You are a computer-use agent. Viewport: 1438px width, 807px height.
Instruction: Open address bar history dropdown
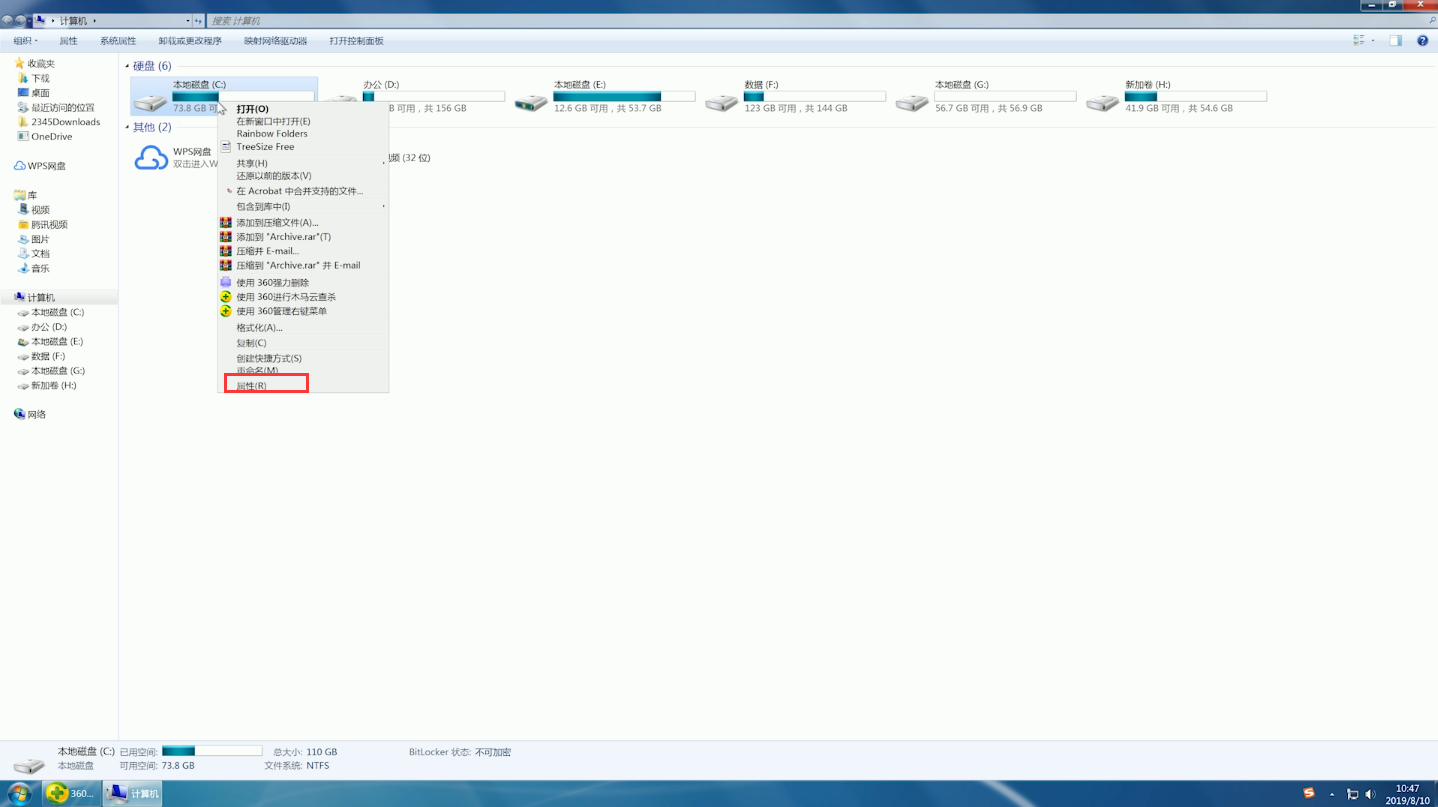click(x=188, y=20)
